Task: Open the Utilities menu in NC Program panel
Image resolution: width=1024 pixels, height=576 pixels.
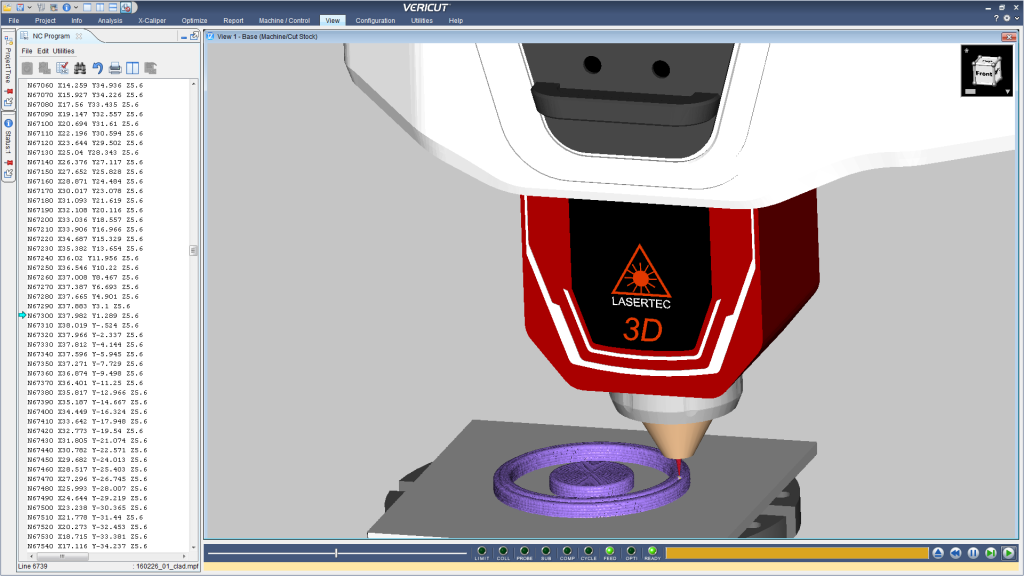Action: coord(64,51)
